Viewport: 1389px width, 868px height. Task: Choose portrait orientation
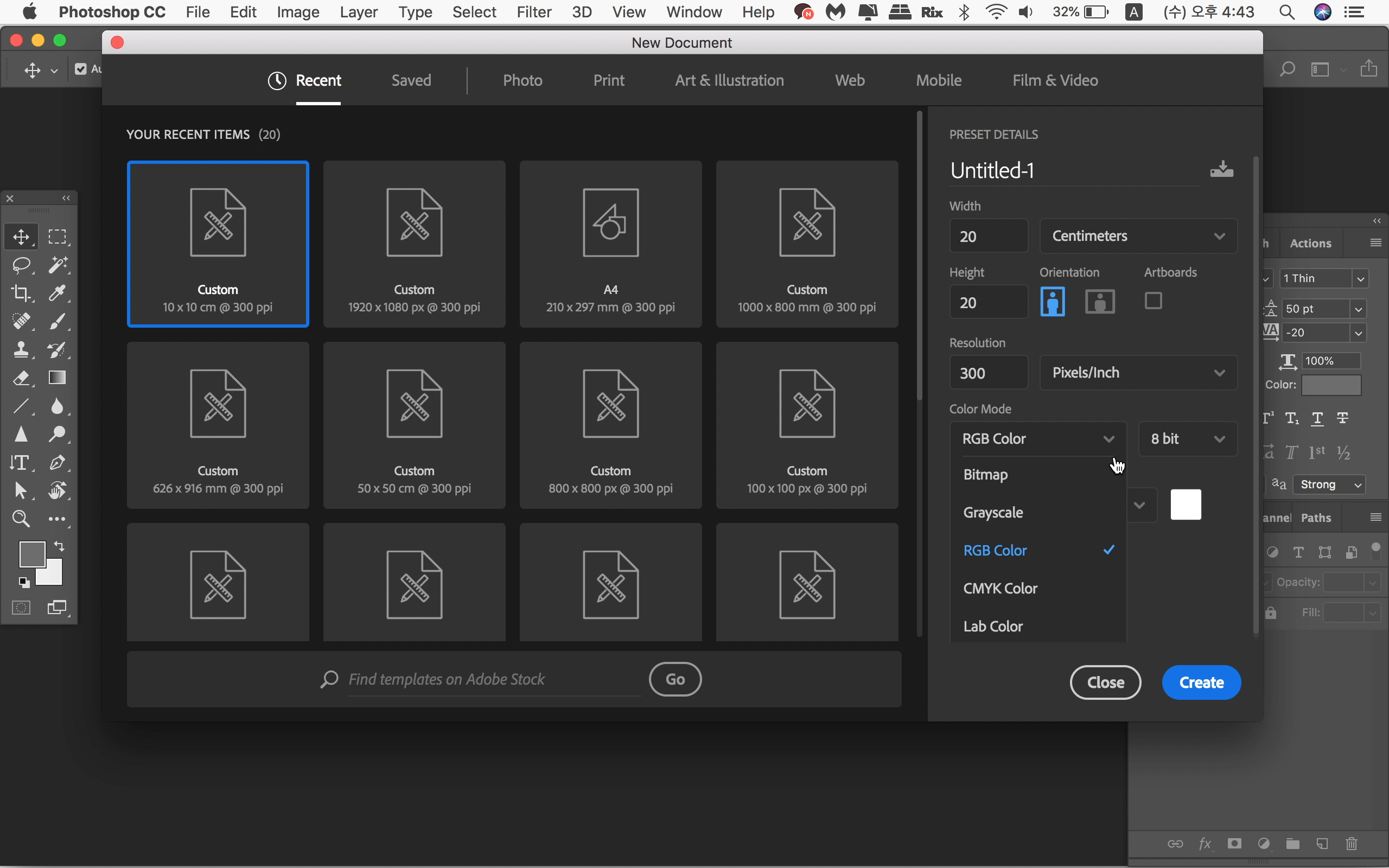[x=1052, y=302]
